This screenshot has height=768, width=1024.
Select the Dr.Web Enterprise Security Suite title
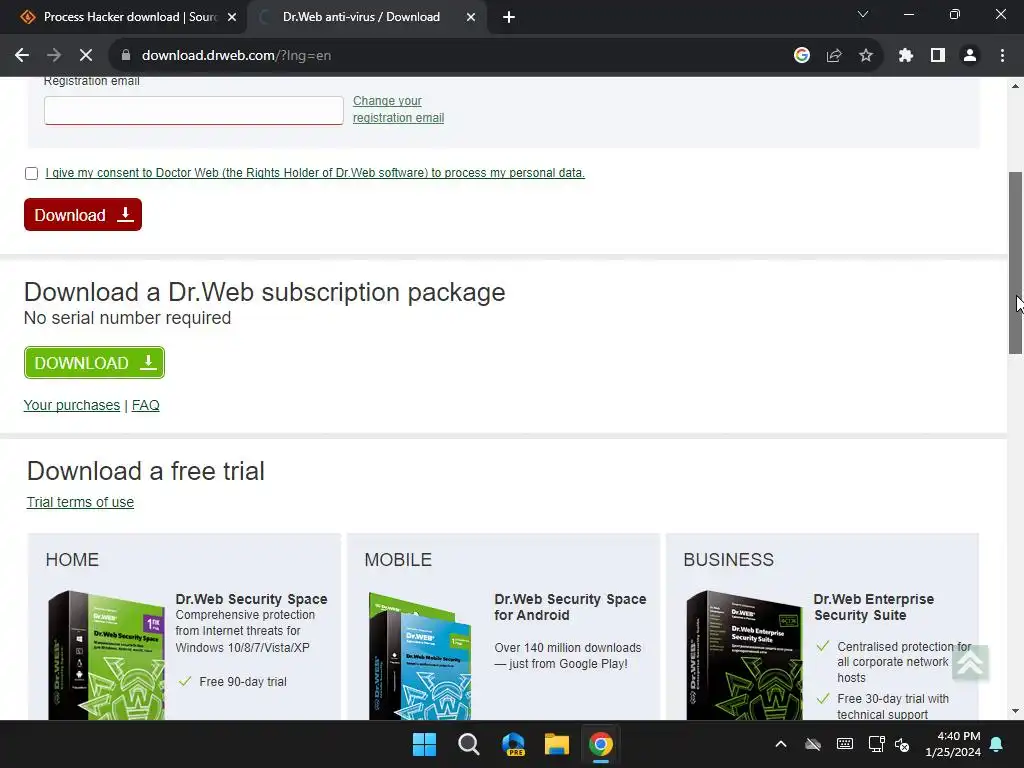pos(874,607)
